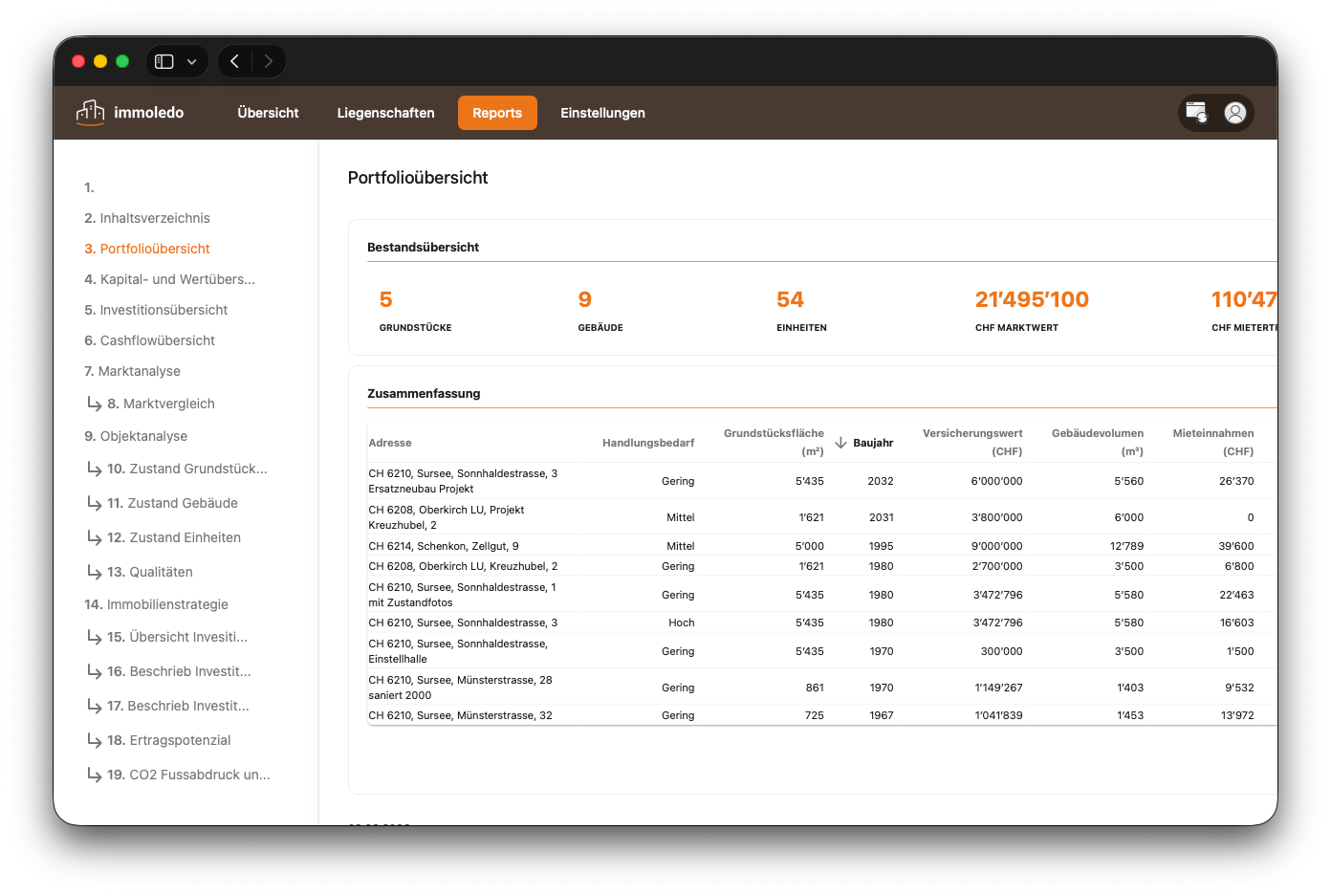Screen dimensions: 1331x896
Task: Select row Sonnhaldestrasse, 1 mit Zustandfotos
Action: point(822,595)
